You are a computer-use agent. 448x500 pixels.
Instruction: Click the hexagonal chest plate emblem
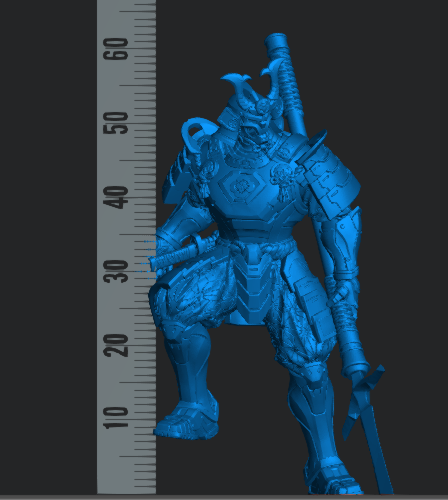pyautogui.click(x=241, y=186)
